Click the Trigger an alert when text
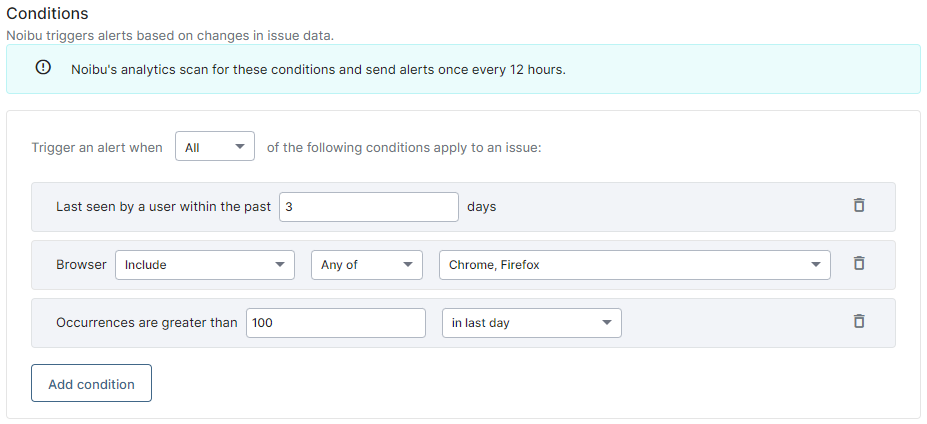927x424 pixels. click(97, 147)
